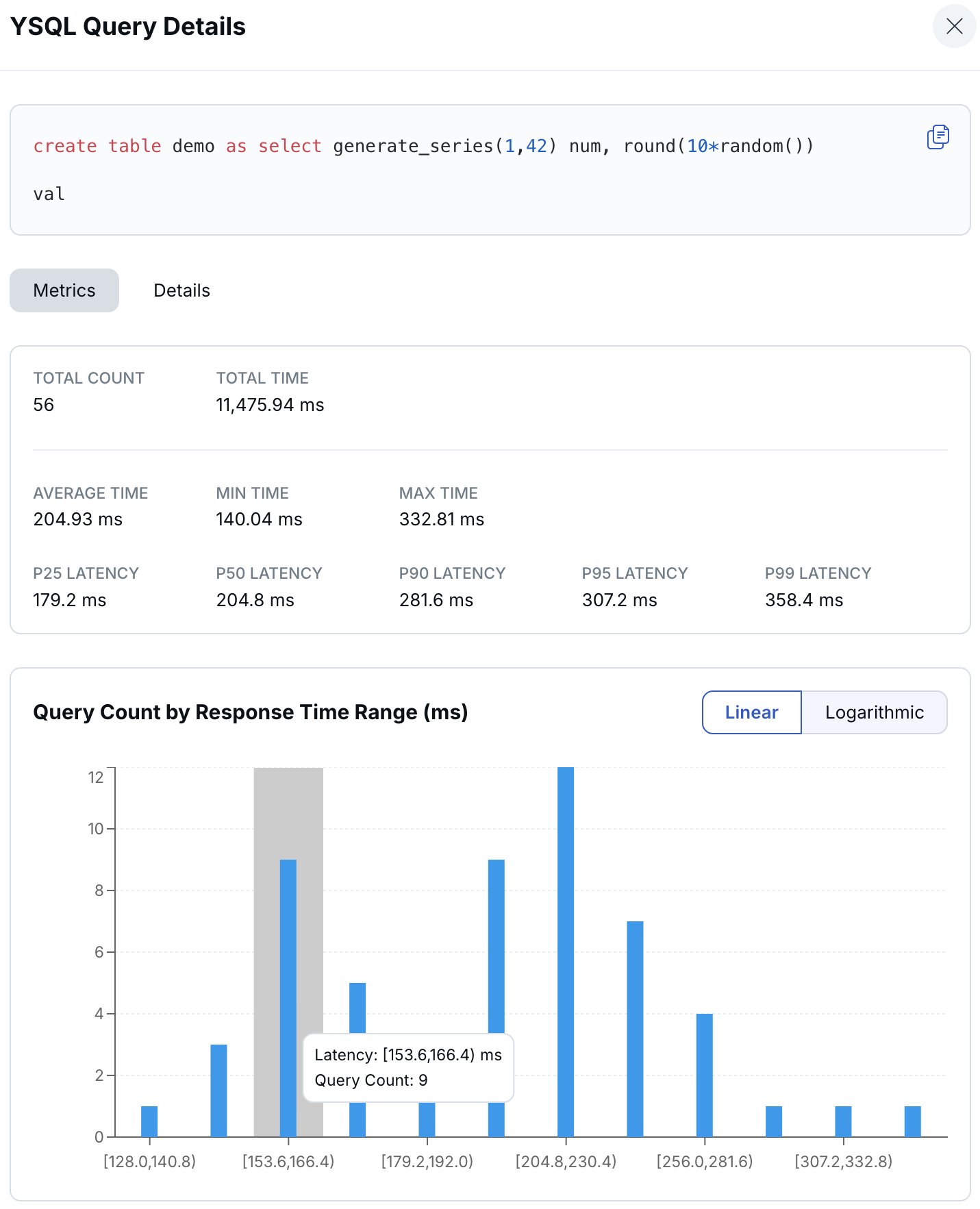980x1209 pixels.
Task: Click the histogram bar reaching count 3
Action: click(x=218, y=1090)
